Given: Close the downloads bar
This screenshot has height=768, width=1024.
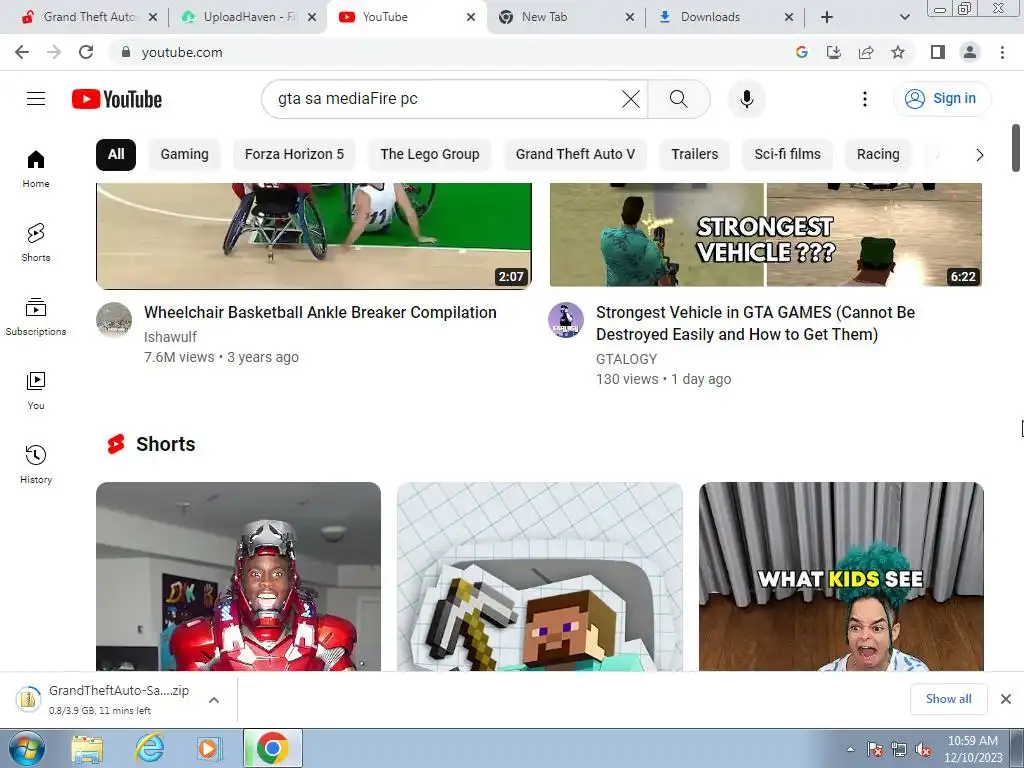Looking at the screenshot, I should (1006, 699).
